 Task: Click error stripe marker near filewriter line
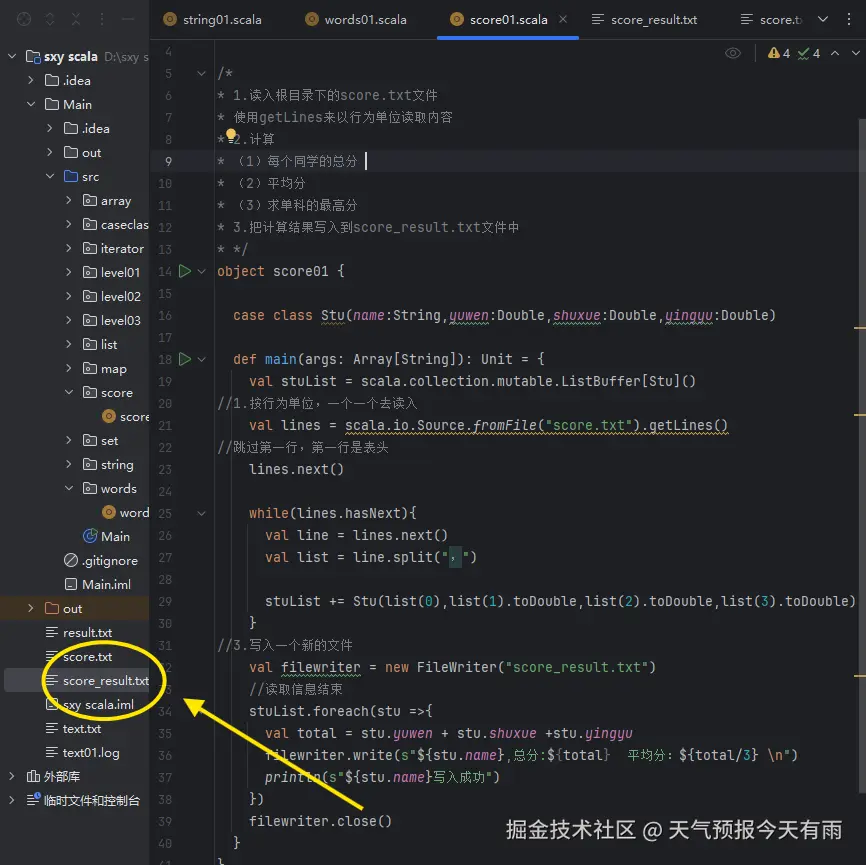[x=859, y=676]
